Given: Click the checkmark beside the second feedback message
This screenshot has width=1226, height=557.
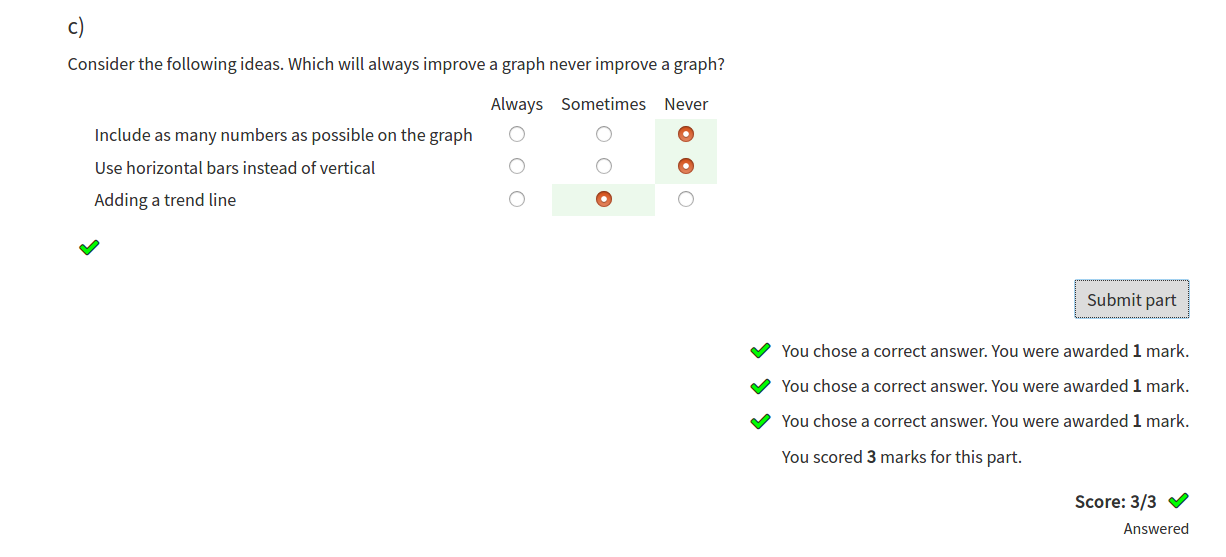Looking at the screenshot, I should coord(760,386).
